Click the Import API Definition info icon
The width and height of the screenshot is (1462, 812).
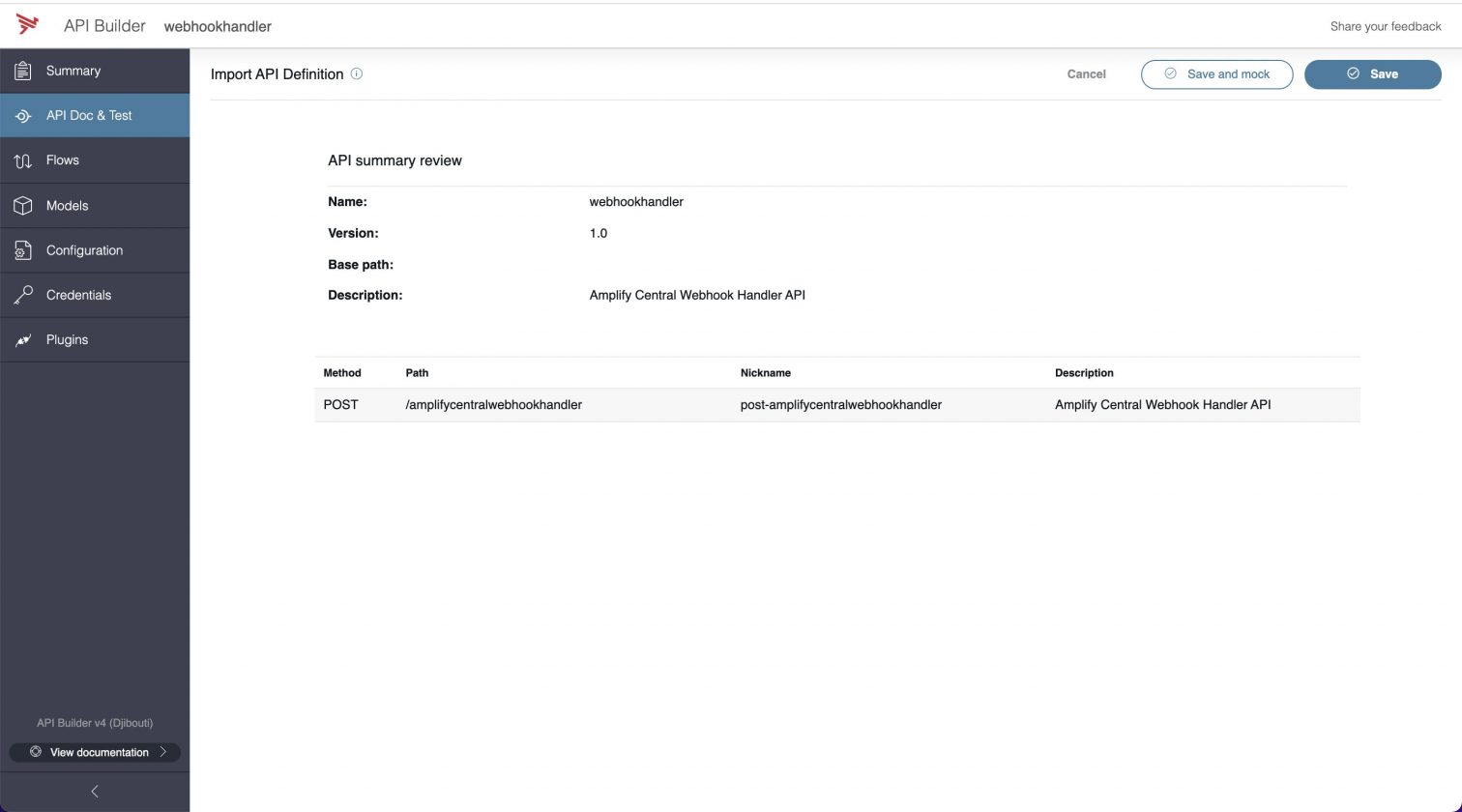(356, 73)
